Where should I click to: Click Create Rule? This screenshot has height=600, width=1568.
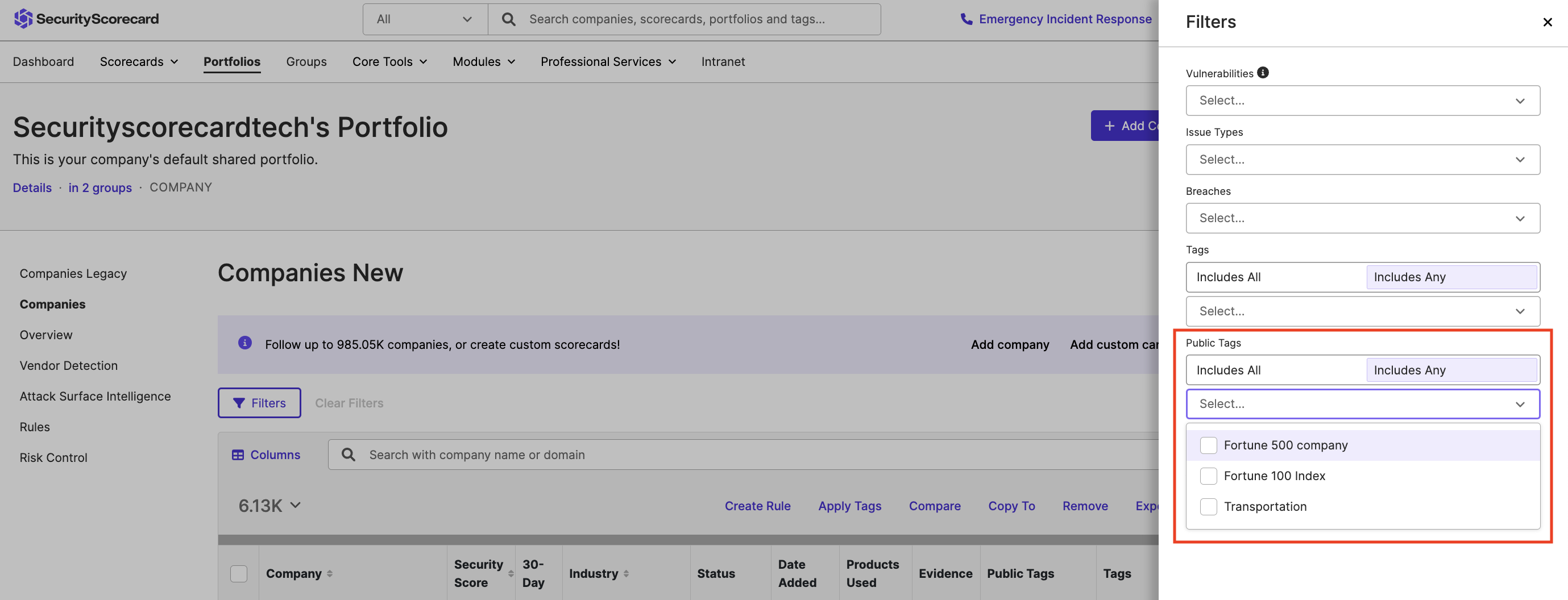[x=757, y=506]
